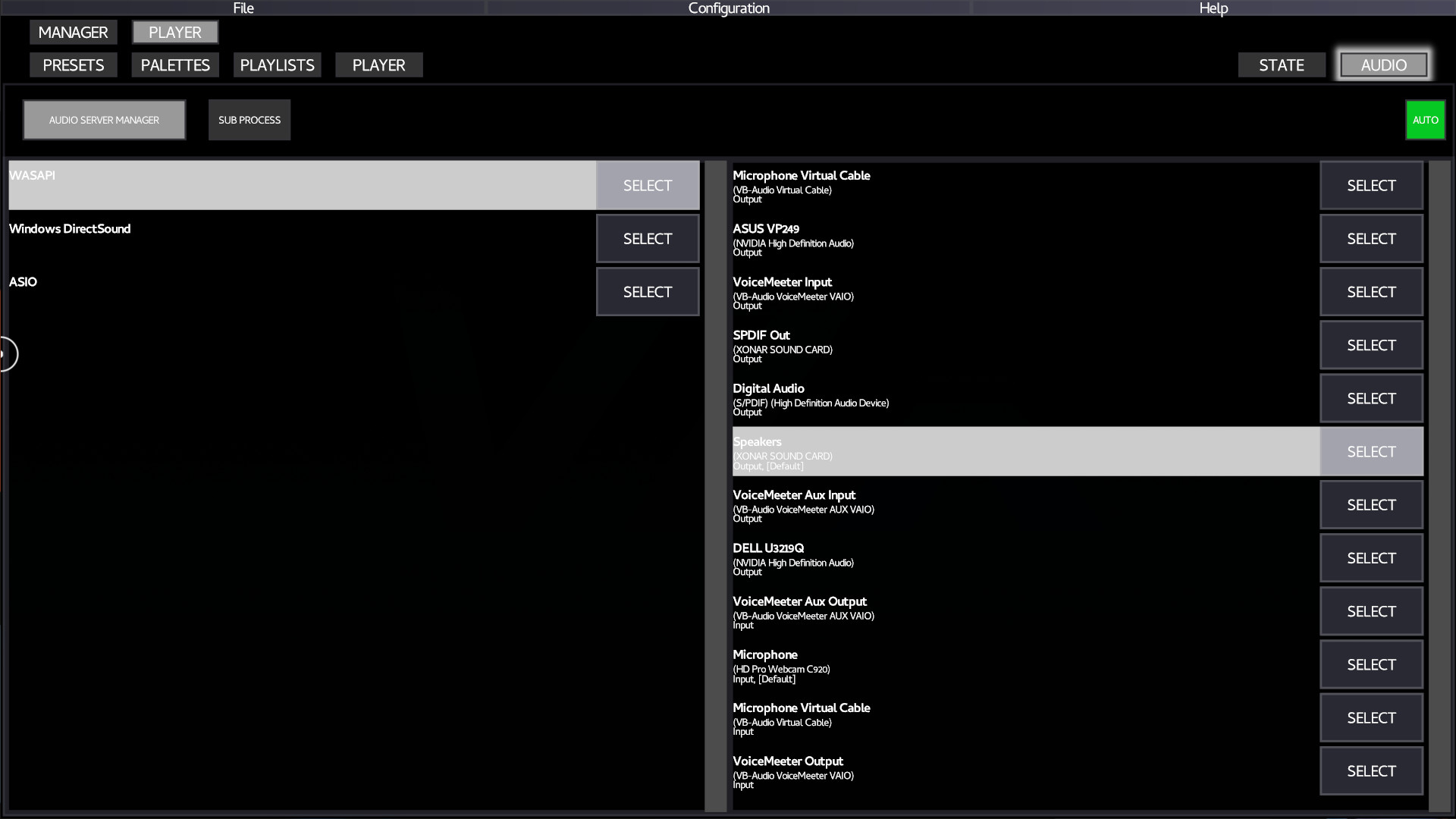Select the SPDIF Out device

(x=1371, y=344)
